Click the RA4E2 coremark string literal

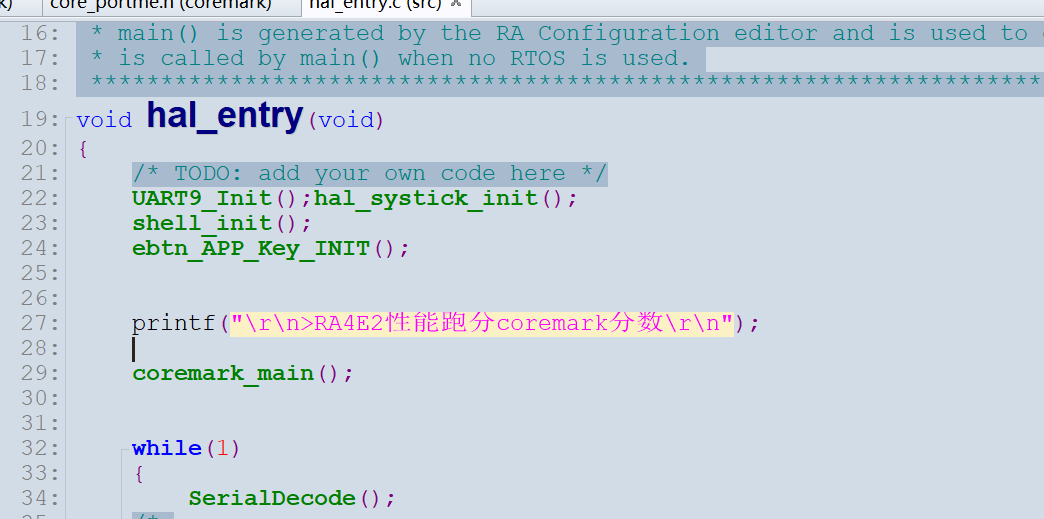click(x=481, y=324)
